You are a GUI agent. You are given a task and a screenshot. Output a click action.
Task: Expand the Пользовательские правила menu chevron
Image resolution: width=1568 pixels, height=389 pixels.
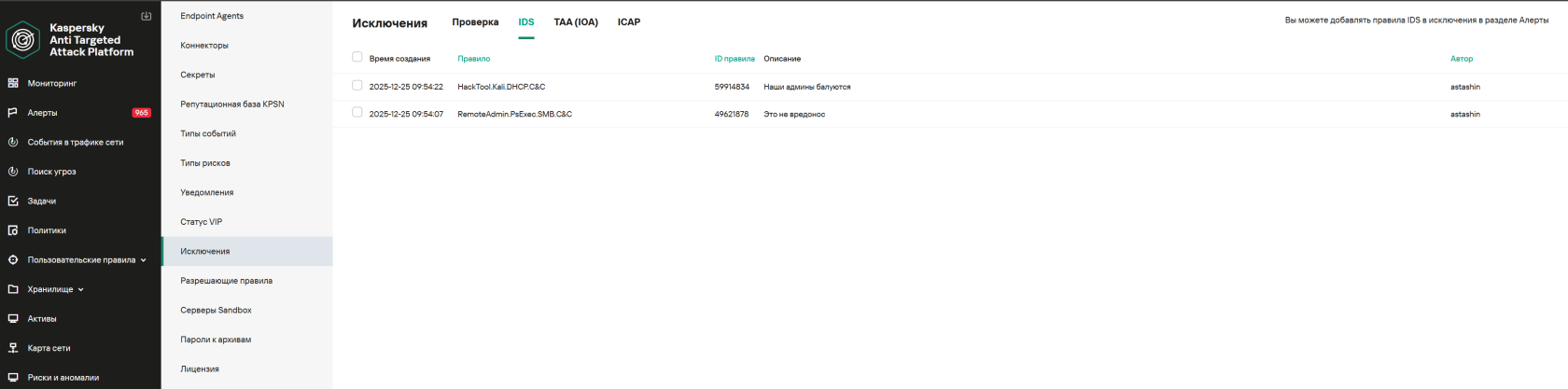point(143,260)
